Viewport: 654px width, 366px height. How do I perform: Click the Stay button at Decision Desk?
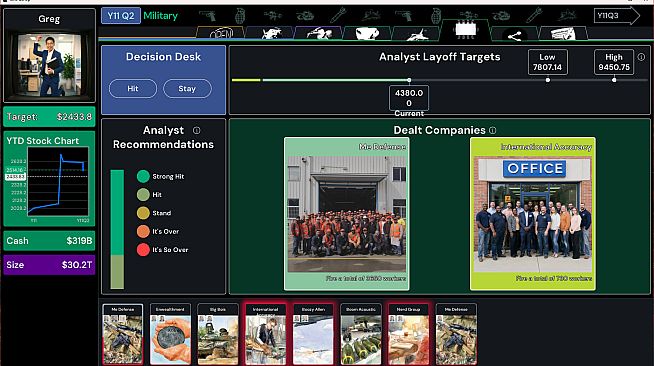(187, 88)
